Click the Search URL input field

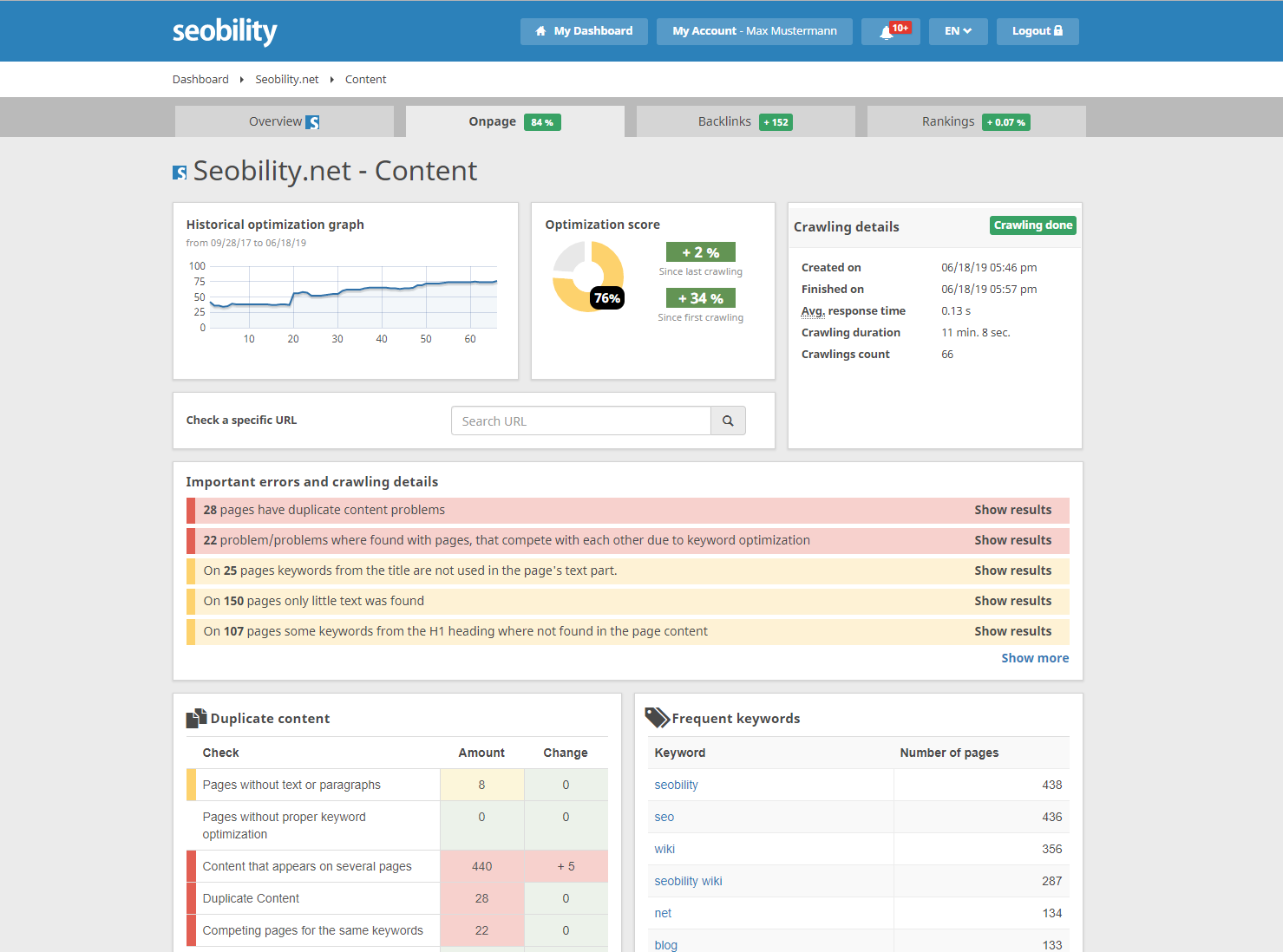coord(580,421)
